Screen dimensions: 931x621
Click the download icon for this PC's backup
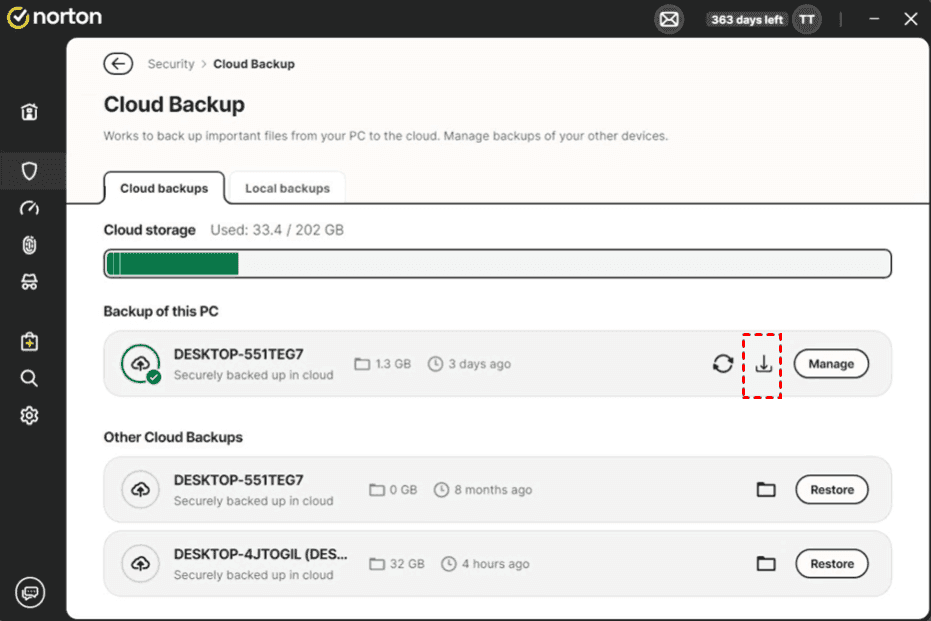(x=763, y=364)
